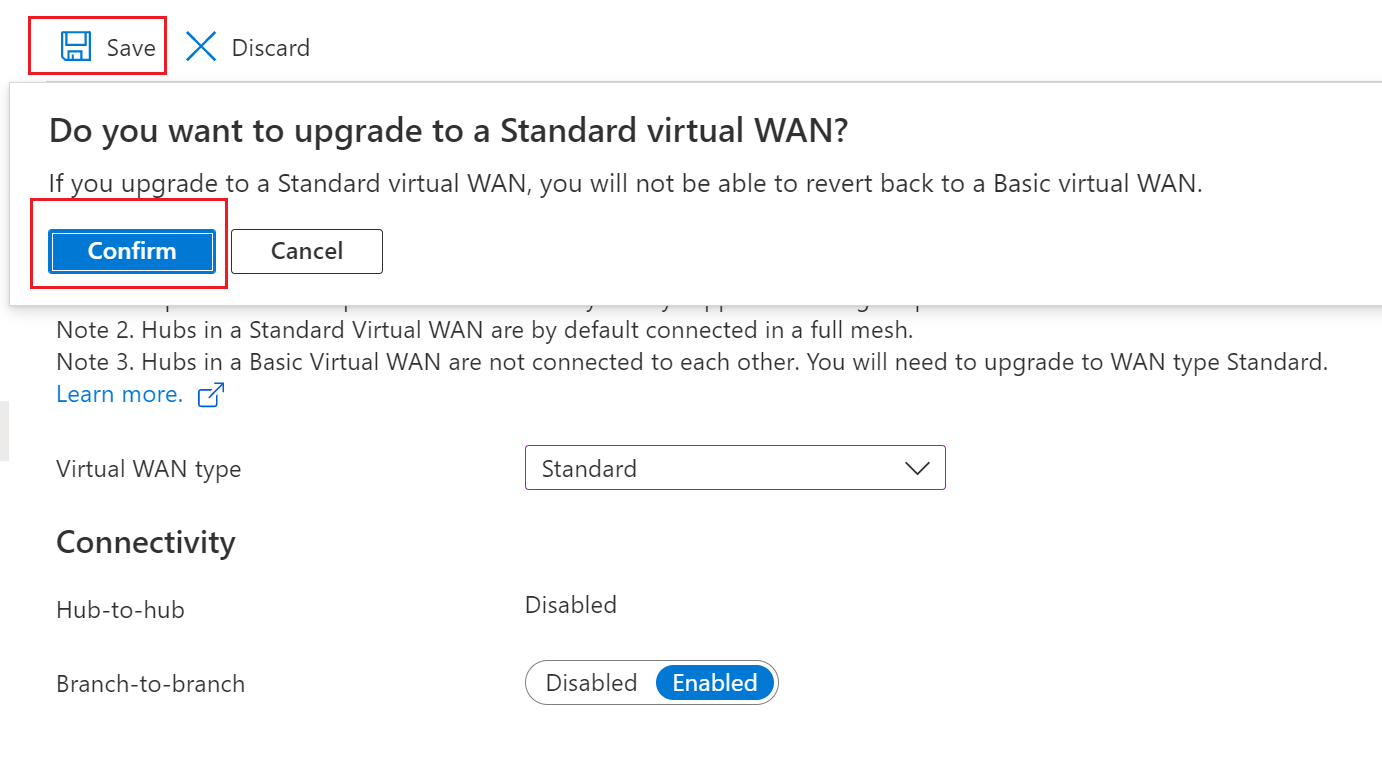1382x766 pixels.
Task: Click the Discard text in the toolbar
Action: [270, 48]
